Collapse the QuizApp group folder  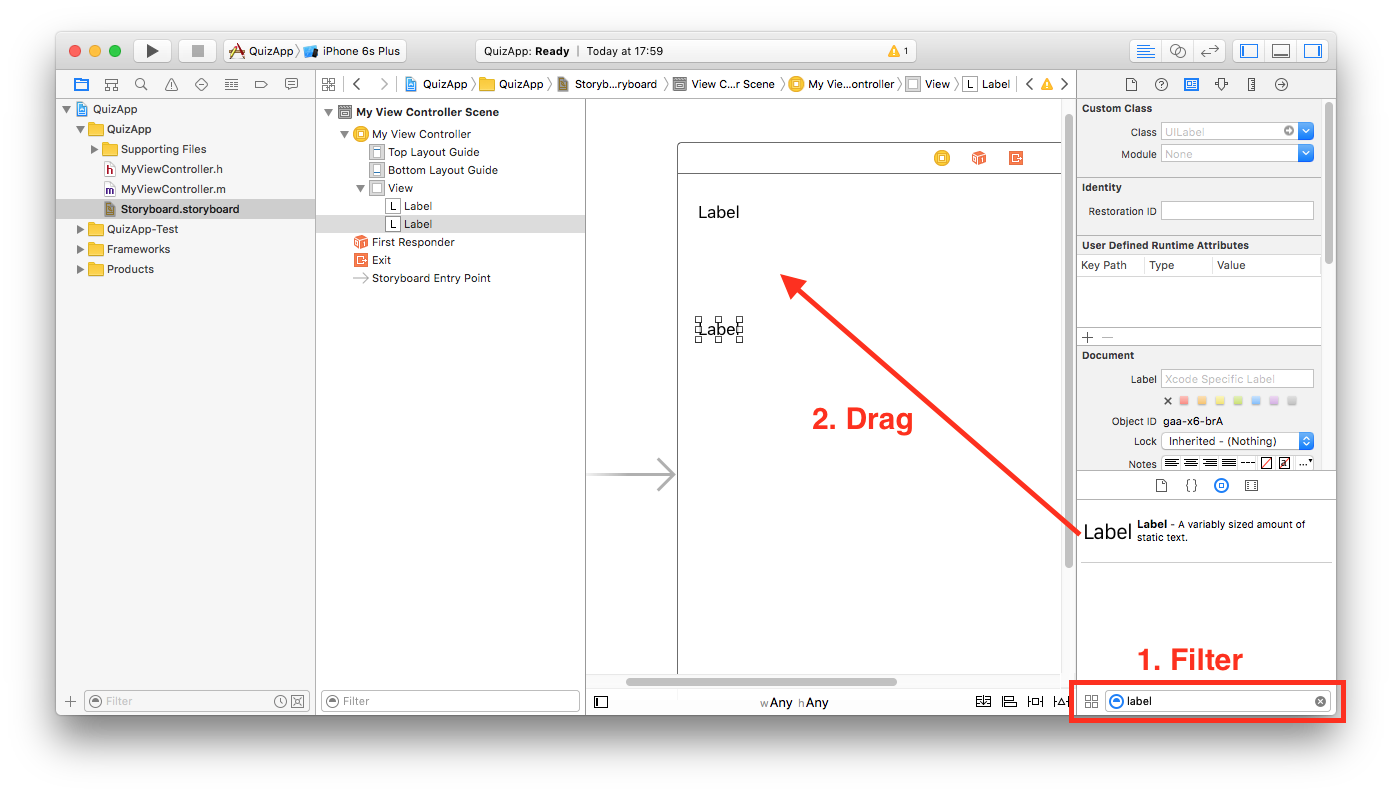tap(80, 129)
